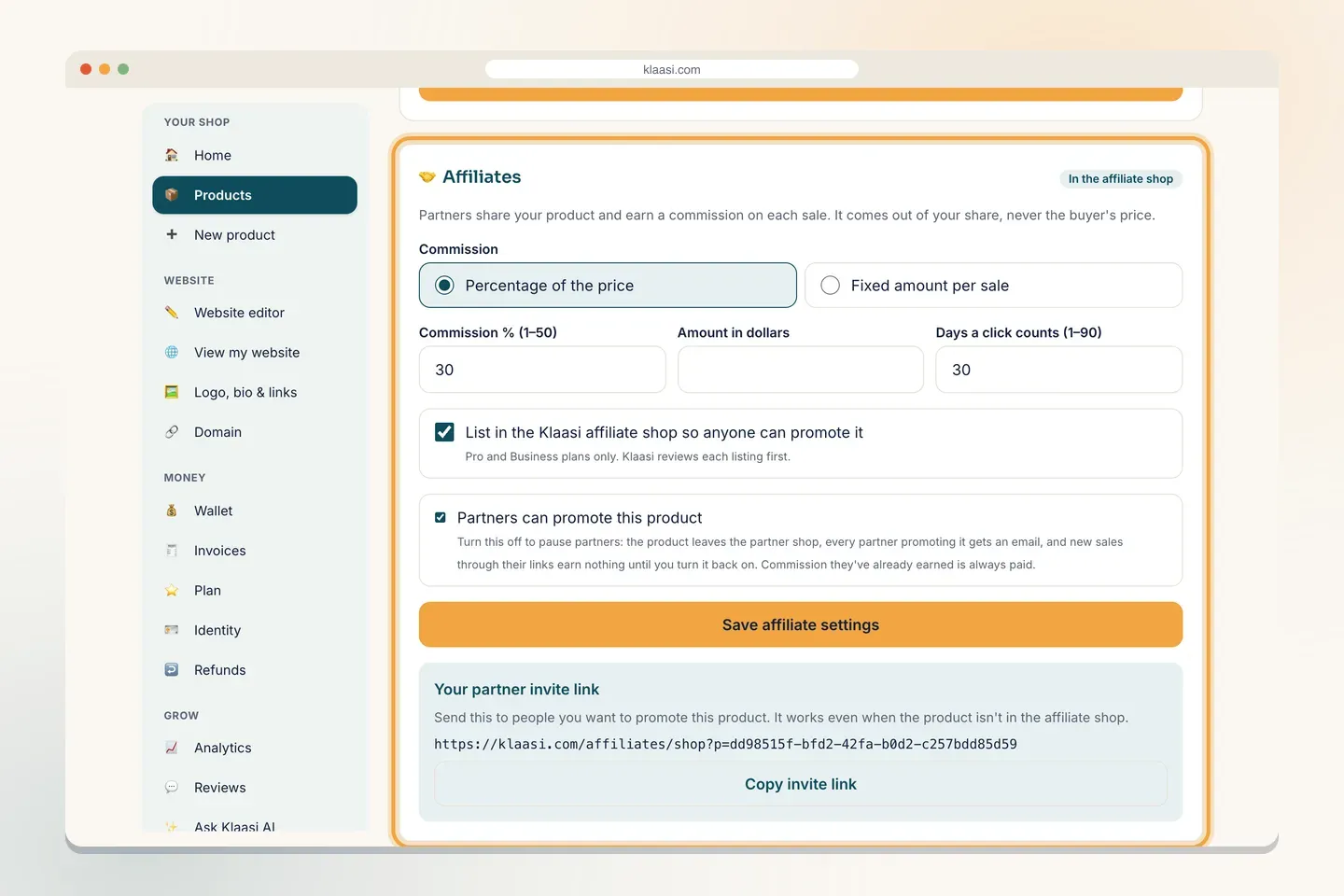Open the Home menu item
The image size is (1344, 896).
(x=255, y=155)
